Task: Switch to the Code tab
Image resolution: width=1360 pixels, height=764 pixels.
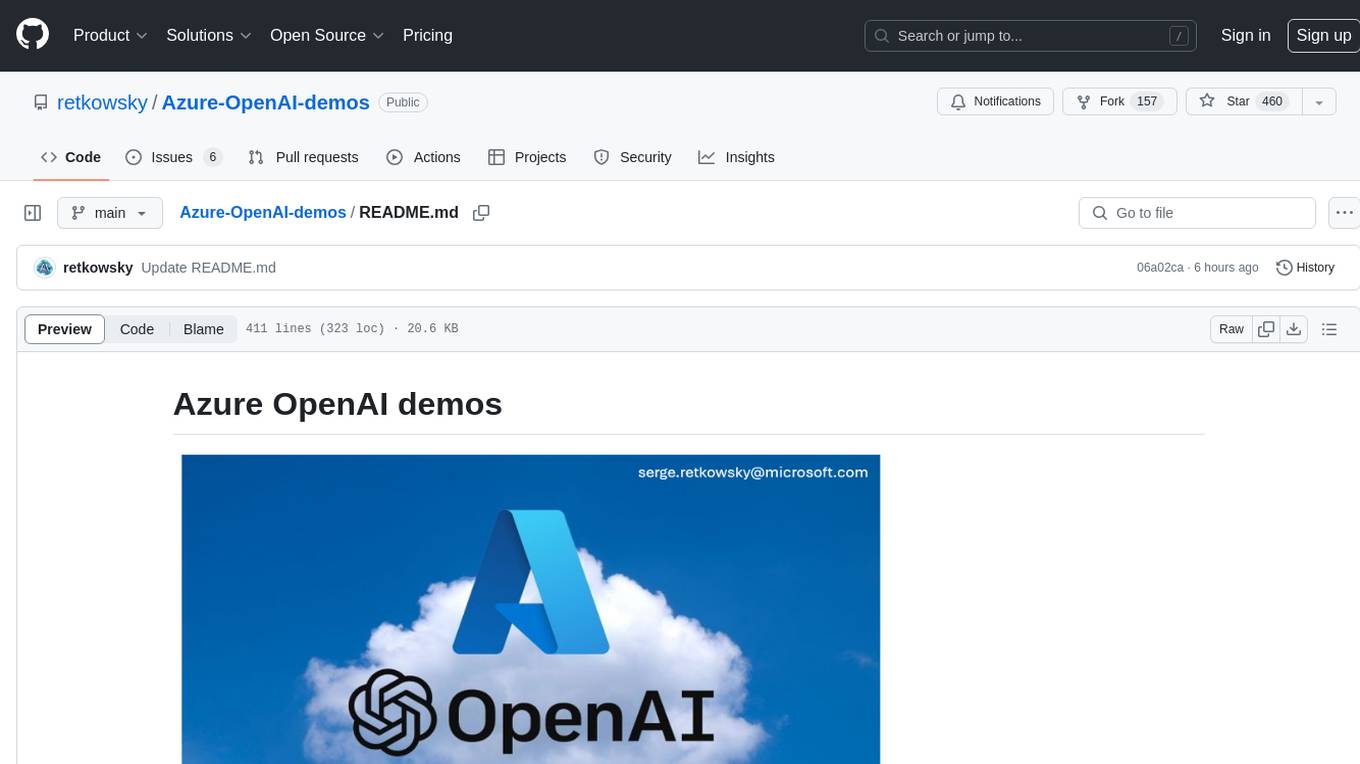Action: click(x=71, y=157)
